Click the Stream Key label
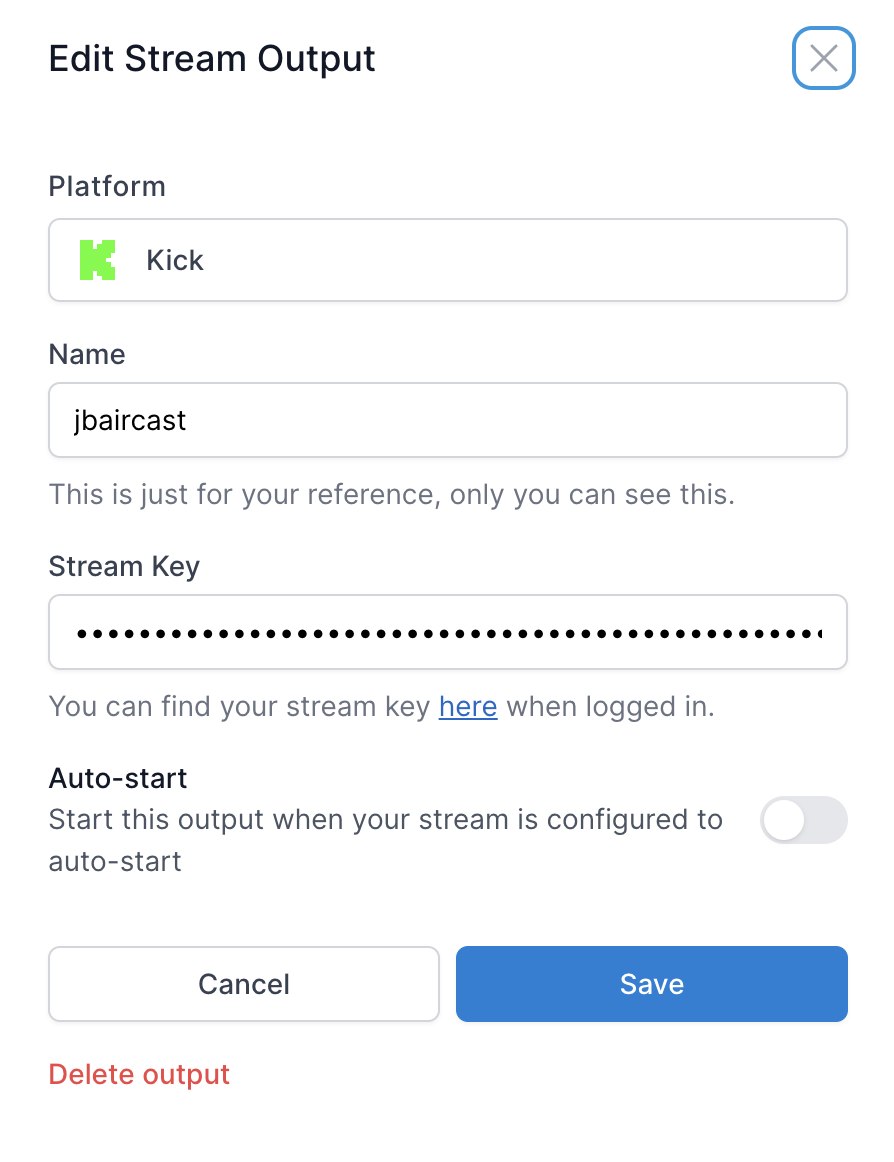Screen dimensions: 894x1162 click(125, 567)
